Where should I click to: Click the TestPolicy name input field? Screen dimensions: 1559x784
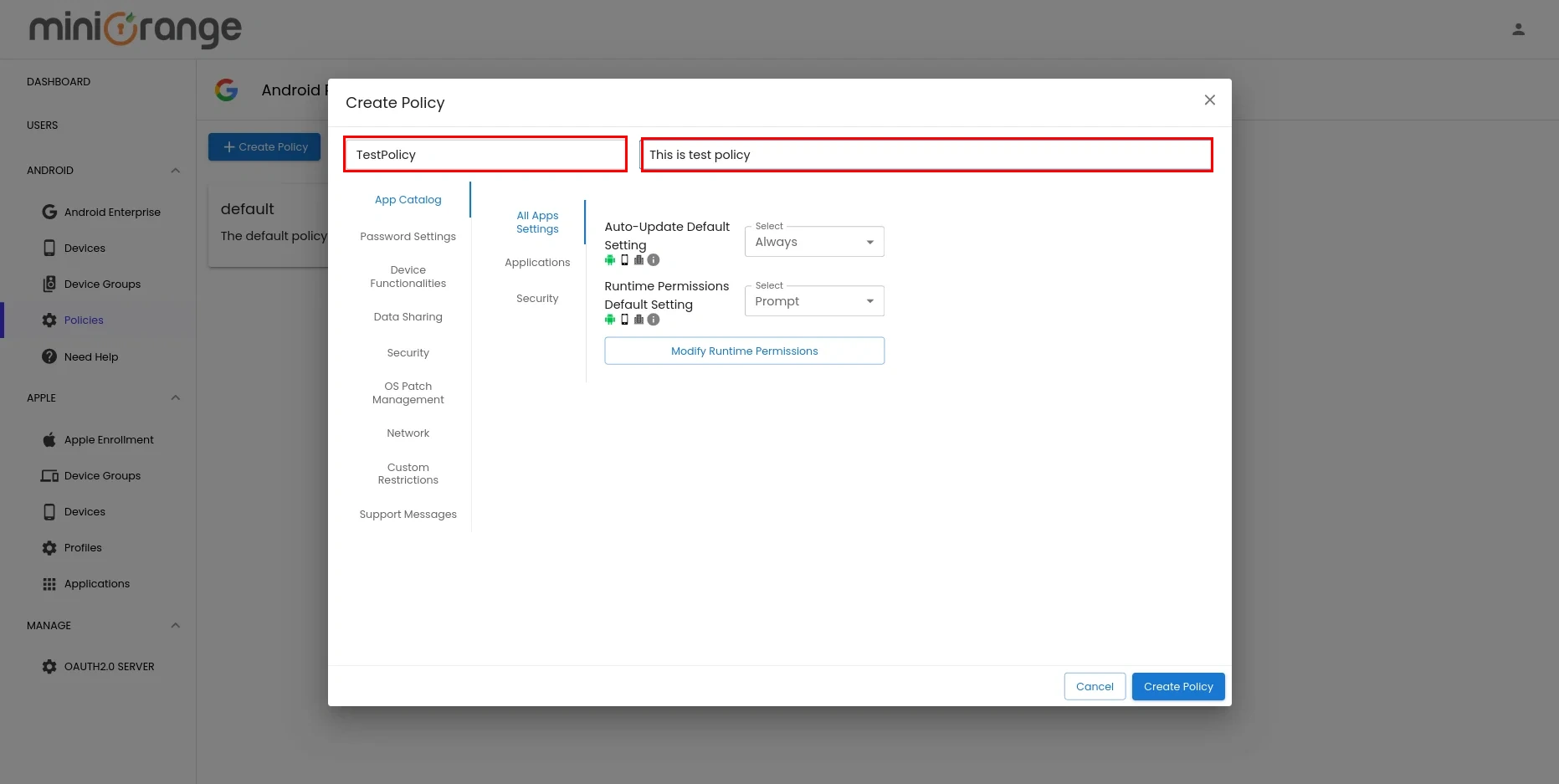[485, 154]
